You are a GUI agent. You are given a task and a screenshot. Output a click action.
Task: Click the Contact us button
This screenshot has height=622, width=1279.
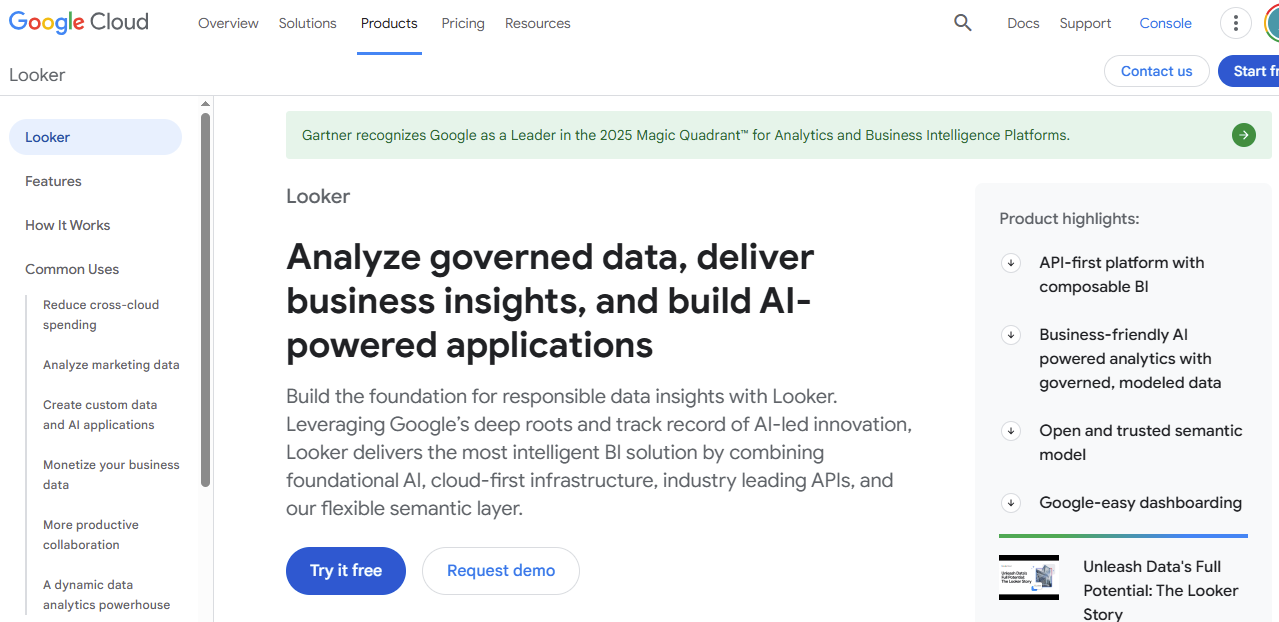point(1156,71)
